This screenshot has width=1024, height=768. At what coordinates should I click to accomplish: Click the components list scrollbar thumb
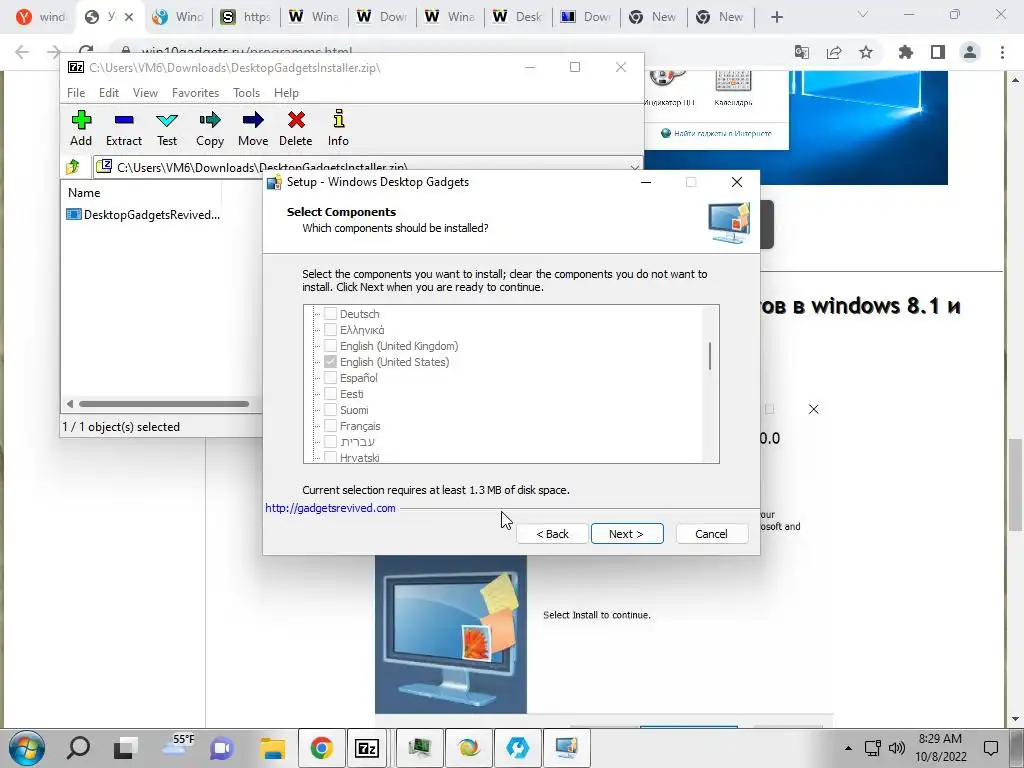click(710, 356)
